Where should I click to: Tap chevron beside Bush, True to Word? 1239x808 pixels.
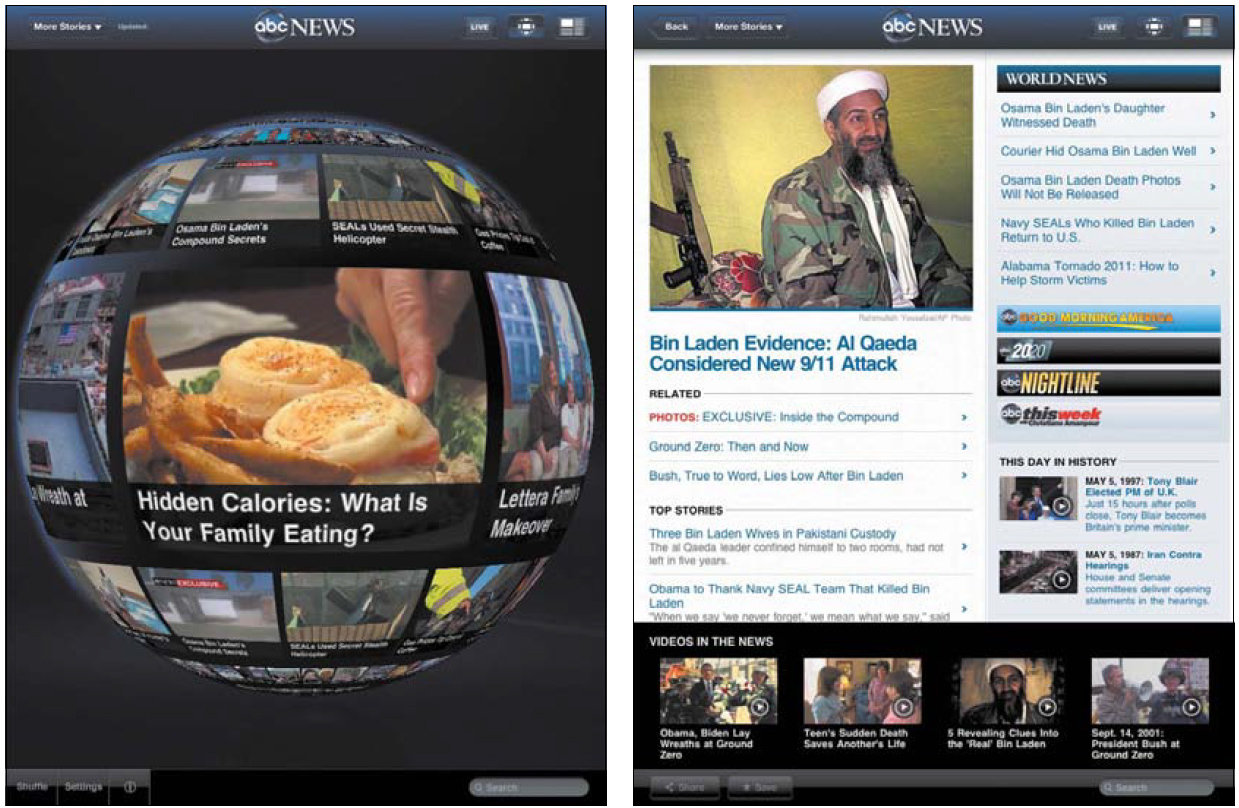pos(964,476)
